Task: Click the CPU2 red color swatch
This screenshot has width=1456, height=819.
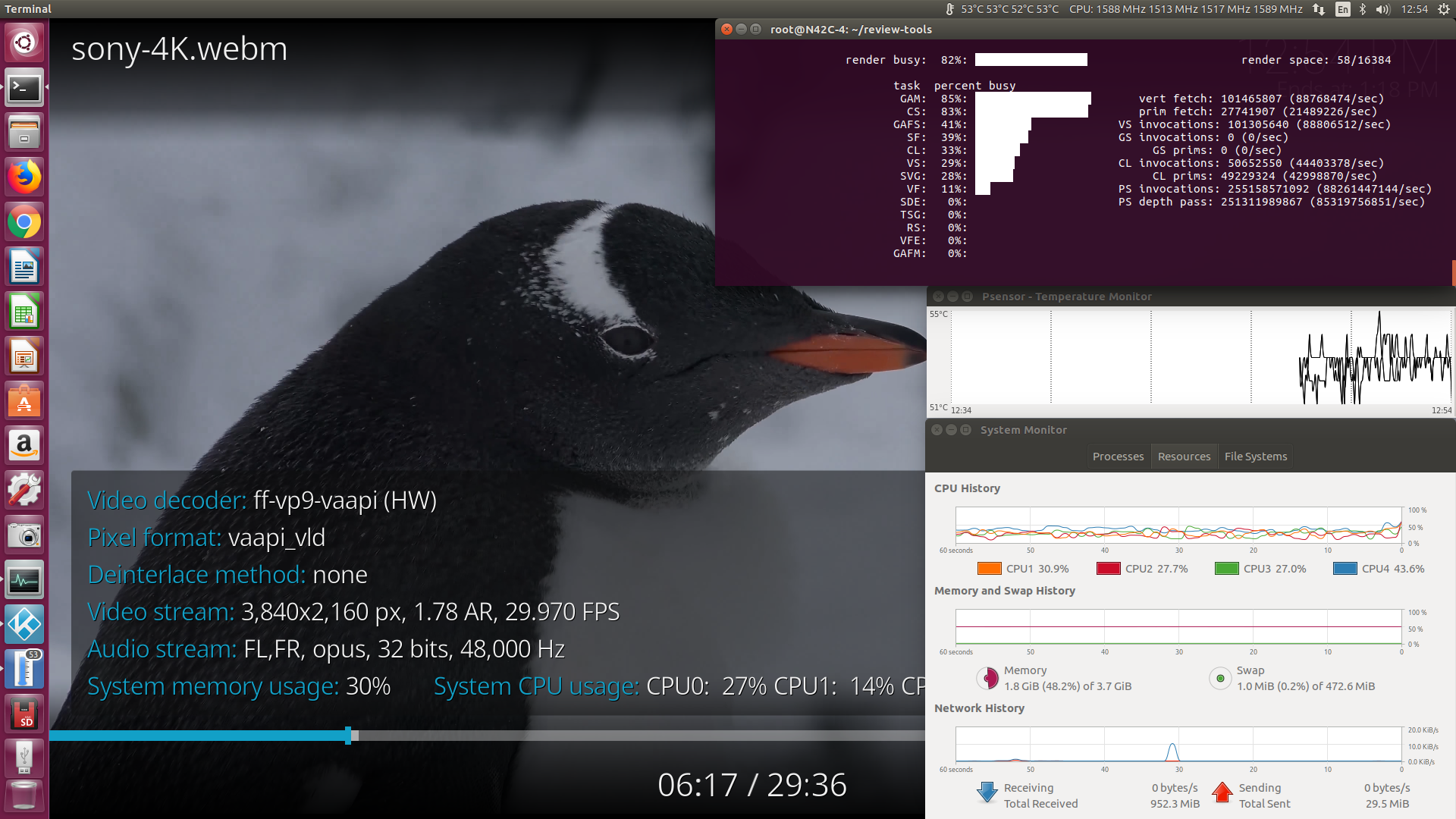Action: [1108, 569]
